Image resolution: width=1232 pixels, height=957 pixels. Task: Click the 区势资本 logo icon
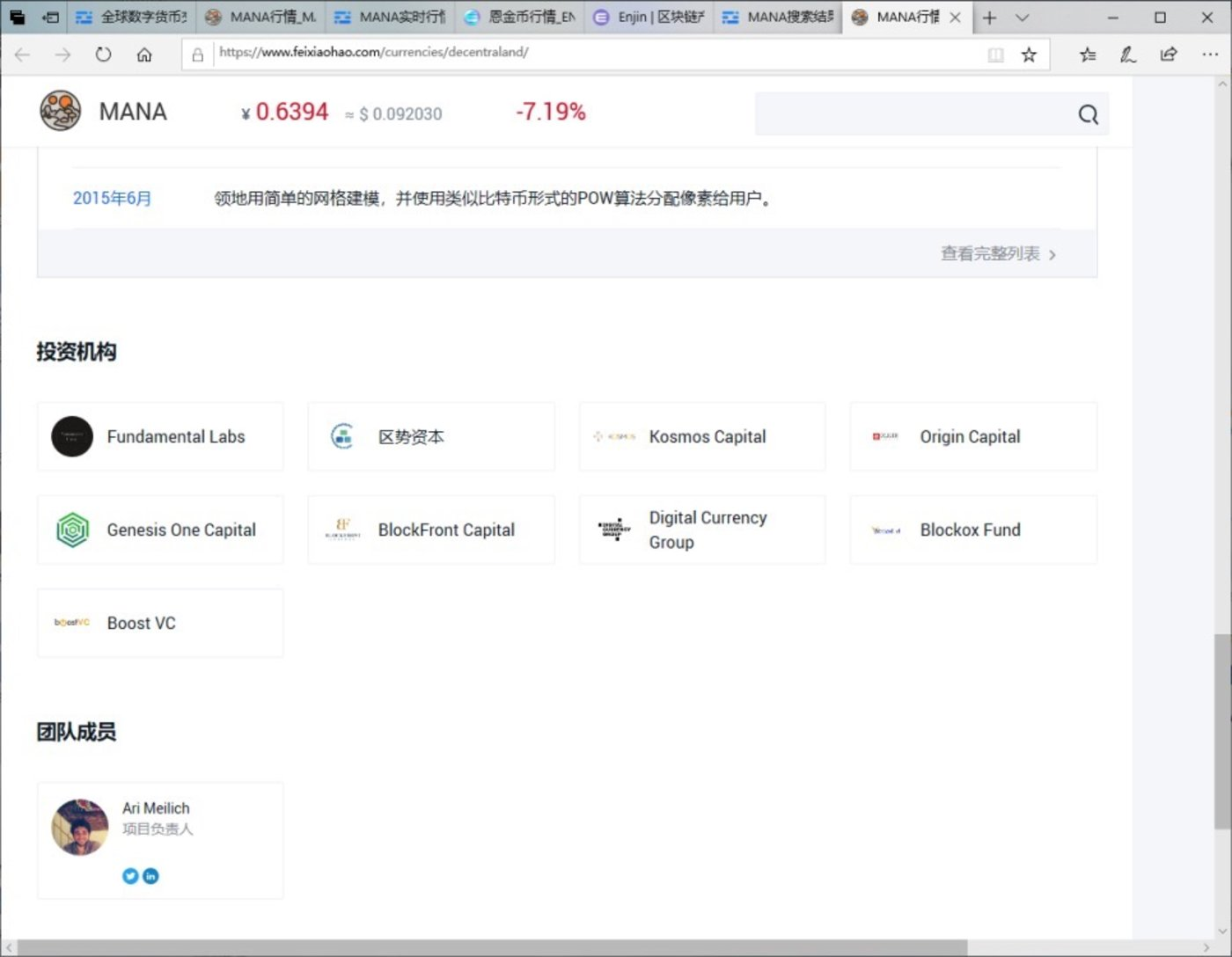(341, 435)
